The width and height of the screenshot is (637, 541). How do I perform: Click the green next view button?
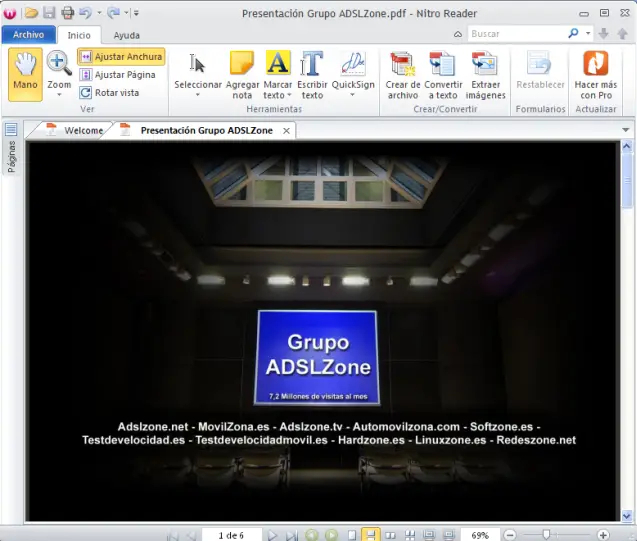pyautogui.click(x=331, y=535)
